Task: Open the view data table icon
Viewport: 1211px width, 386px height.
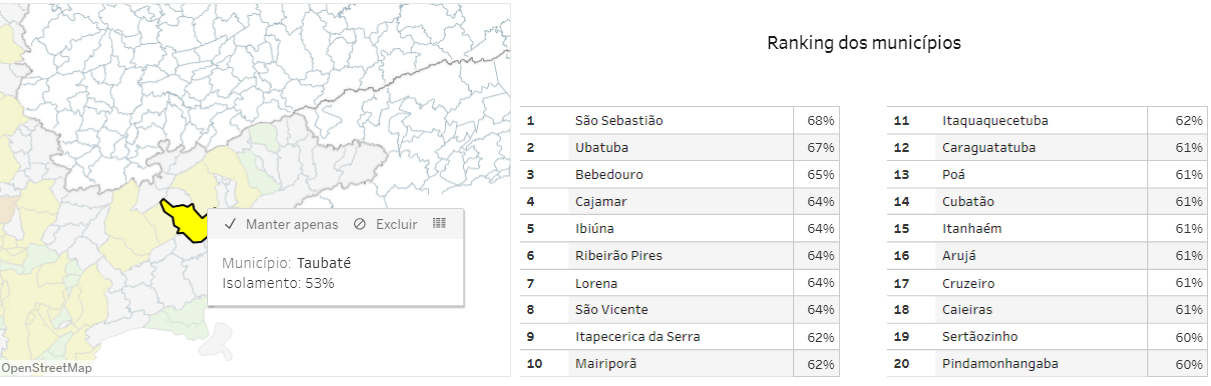Action: click(x=439, y=224)
